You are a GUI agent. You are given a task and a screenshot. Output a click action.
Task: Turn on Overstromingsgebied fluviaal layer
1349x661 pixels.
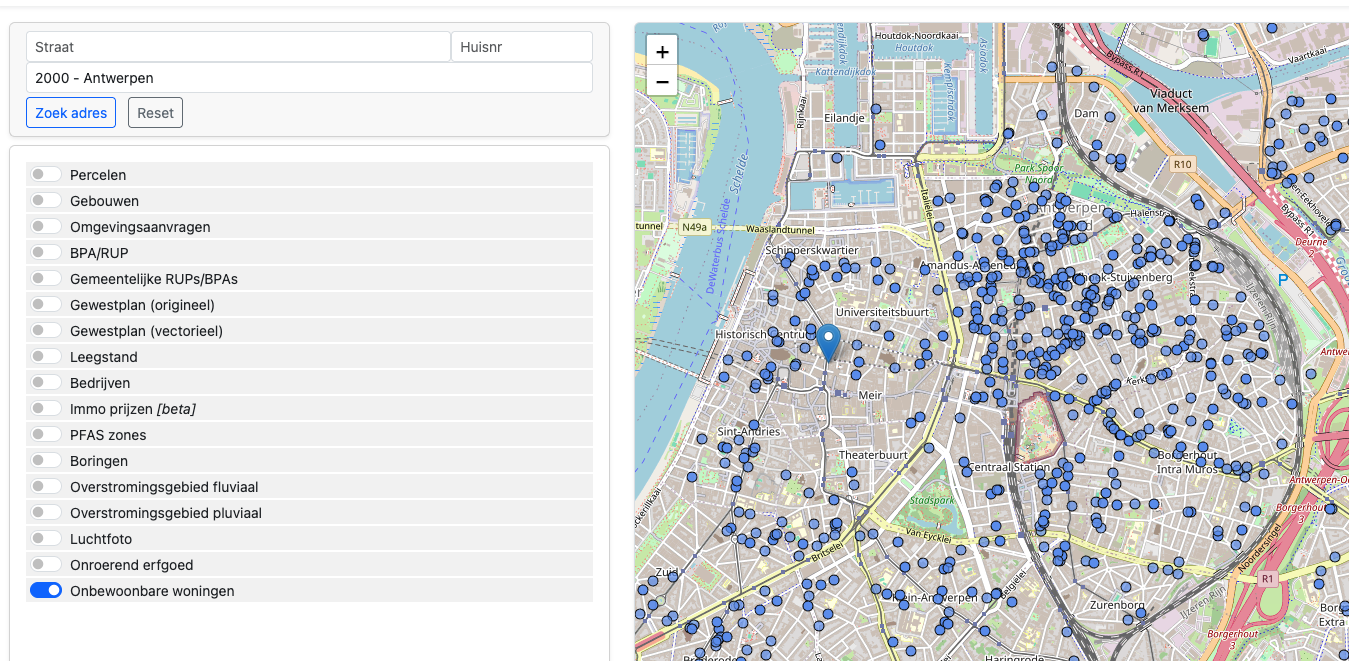(46, 487)
